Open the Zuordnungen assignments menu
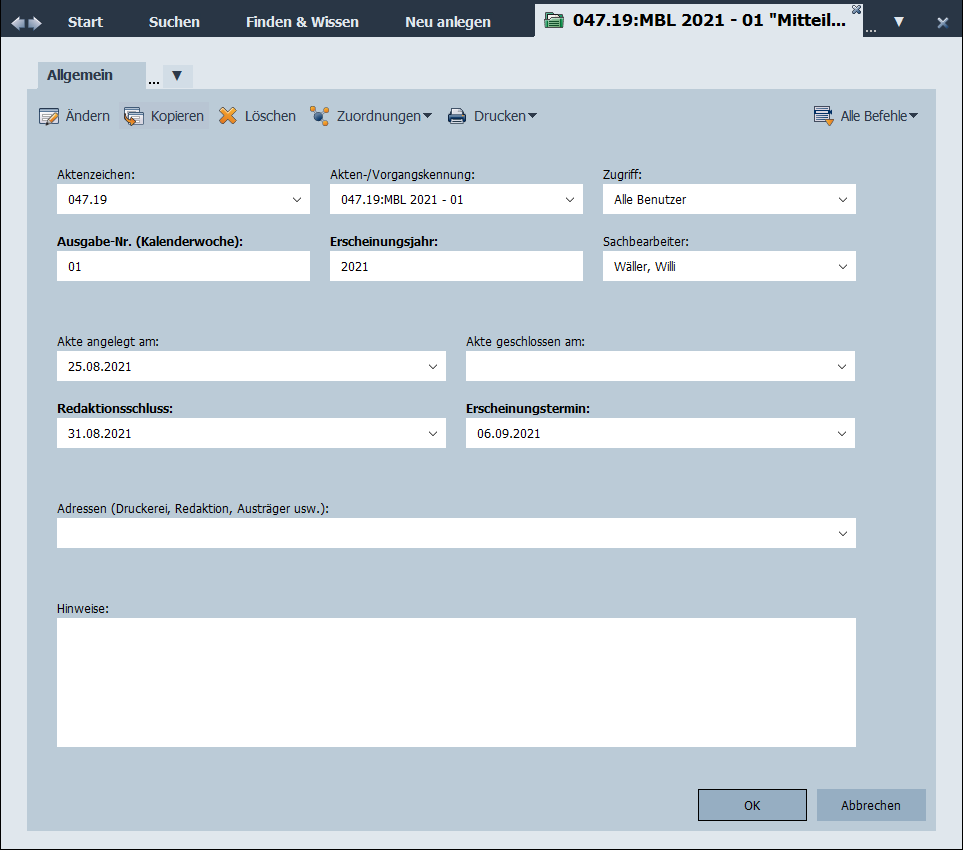 pyautogui.click(x=370, y=116)
